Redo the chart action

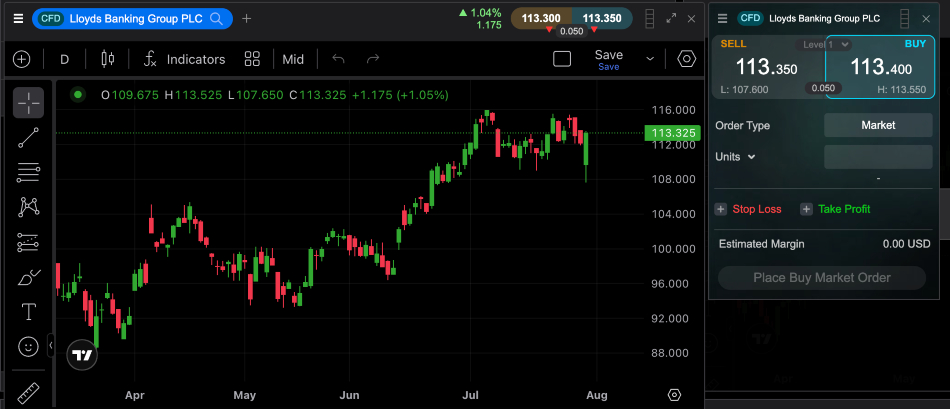click(x=373, y=59)
